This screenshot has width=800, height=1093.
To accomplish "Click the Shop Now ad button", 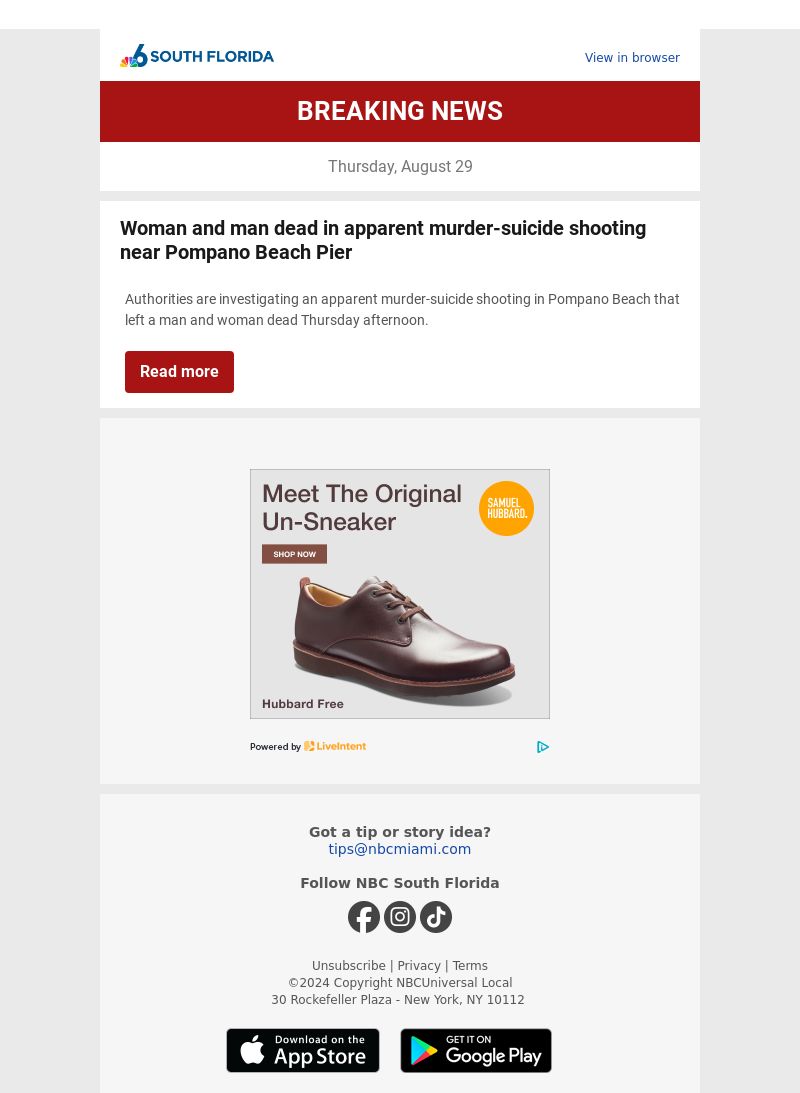I will pos(294,554).
